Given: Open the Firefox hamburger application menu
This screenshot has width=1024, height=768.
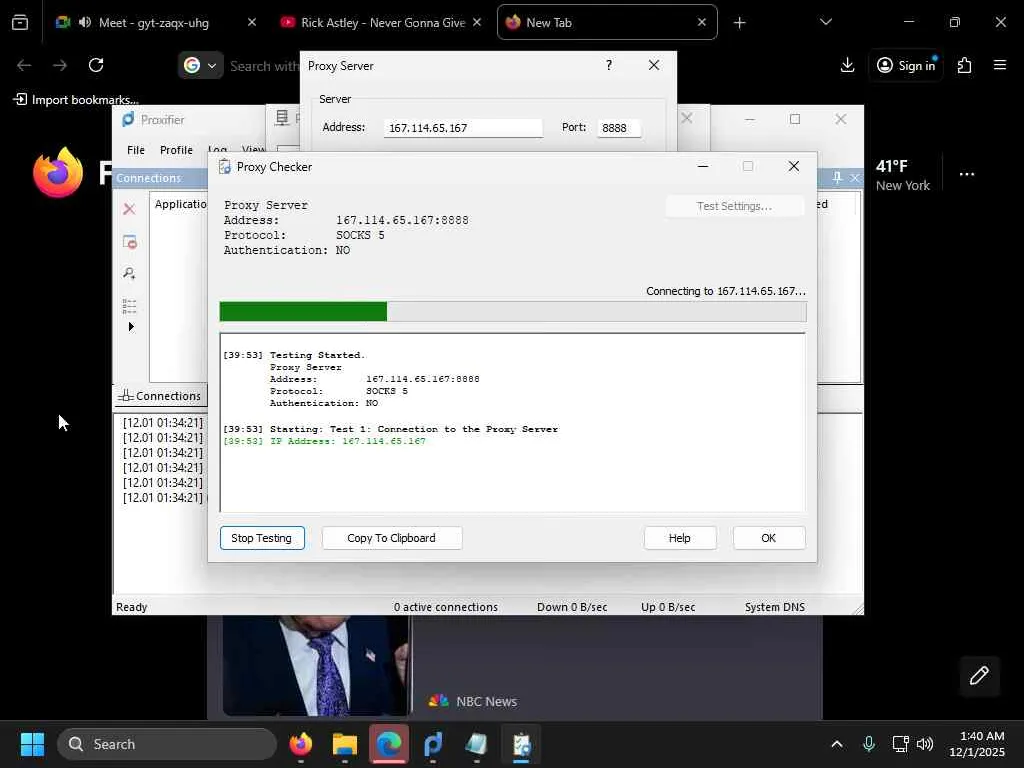Looking at the screenshot, I should coord(999,65).
